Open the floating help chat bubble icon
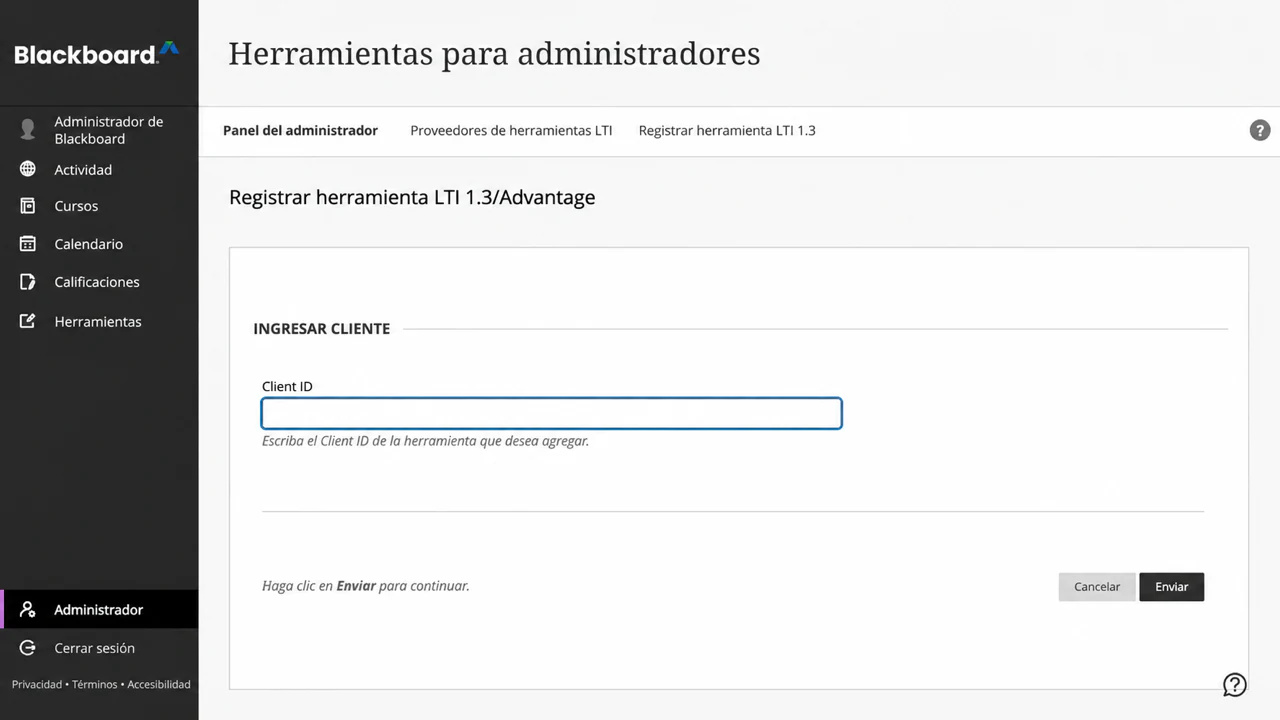This screenshot has width=1280, height=720. coord(1235,685)
